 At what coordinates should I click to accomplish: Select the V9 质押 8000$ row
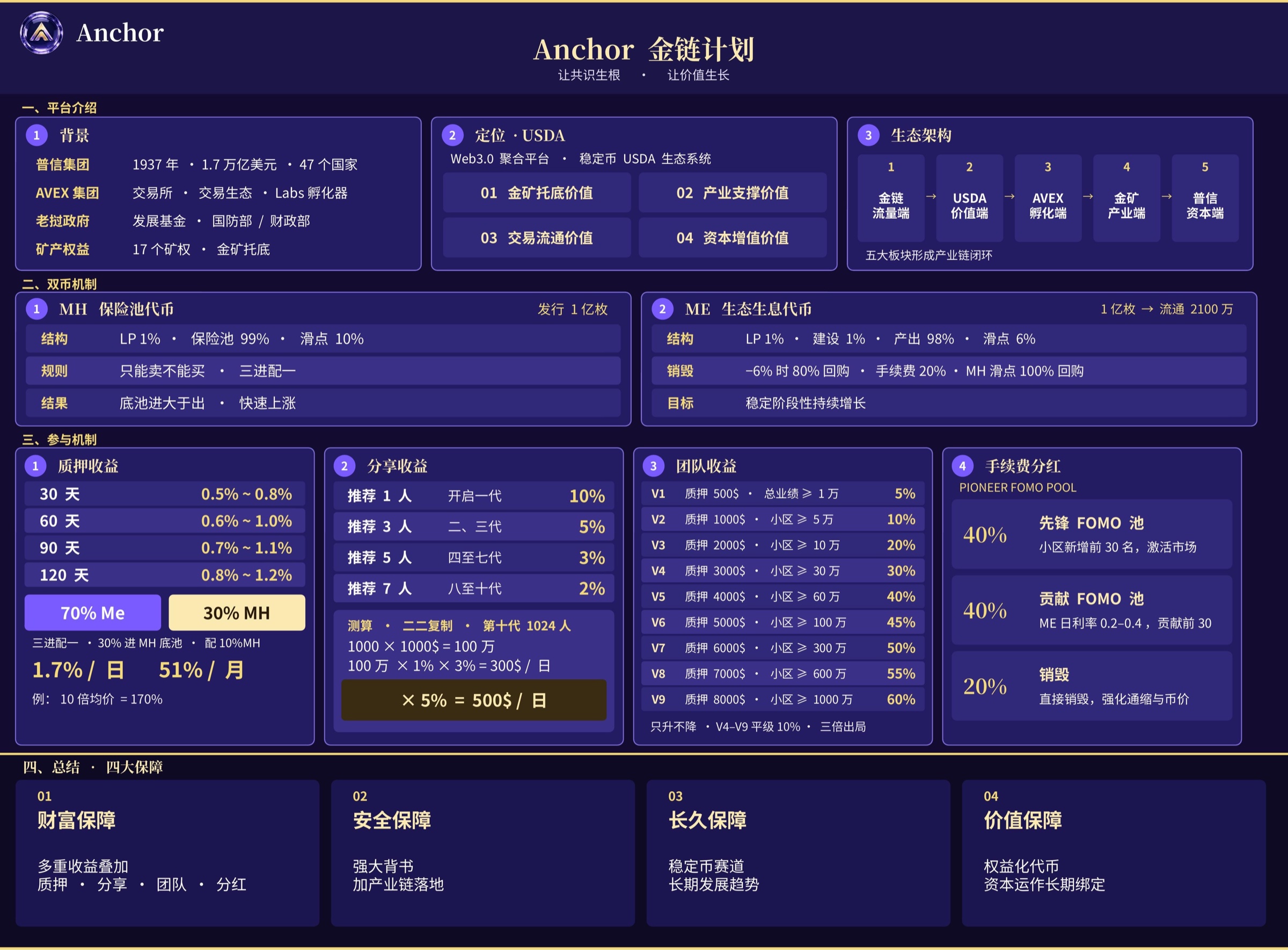coord(783,700)
